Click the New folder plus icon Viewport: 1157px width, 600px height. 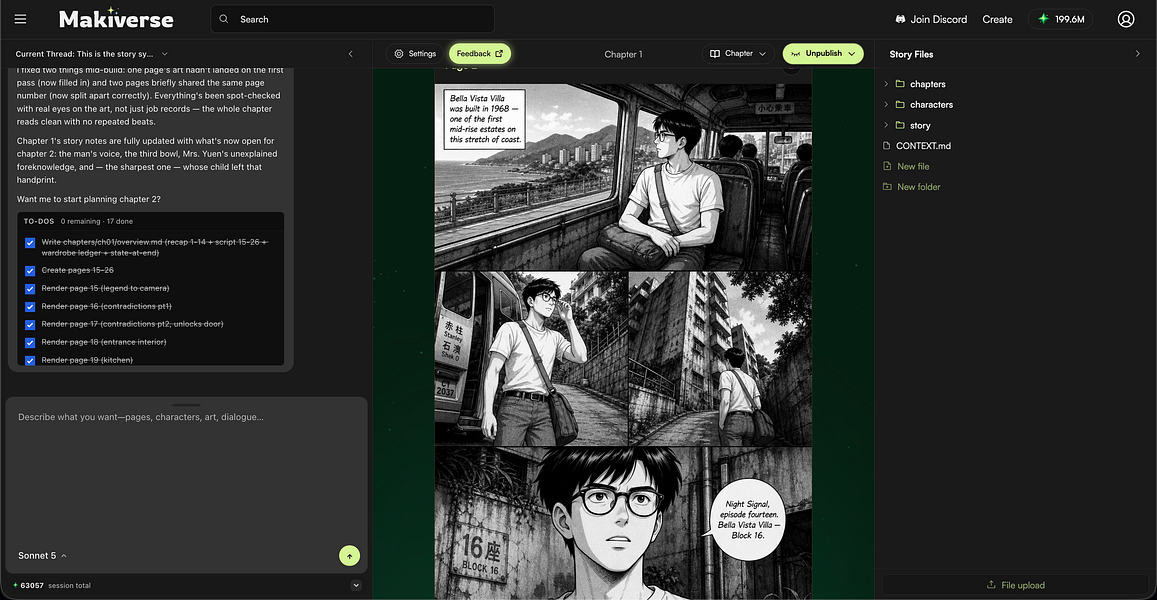[887, 187]
